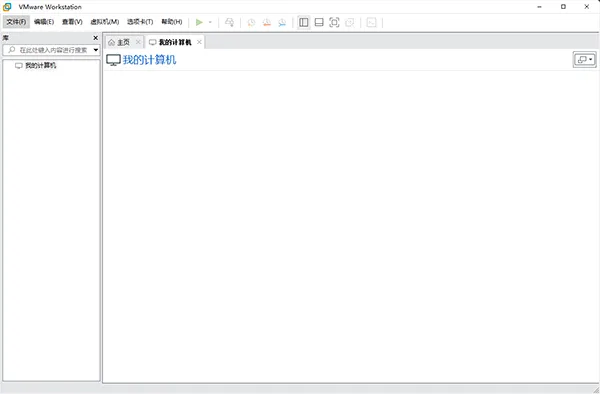
Task: Open the snapshot manager icon
Action: pos(282,22)
